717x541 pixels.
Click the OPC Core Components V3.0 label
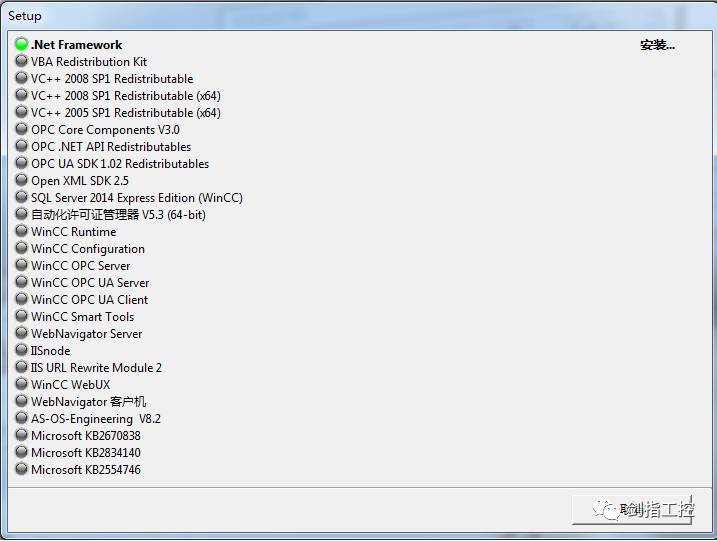pyautogui.click(x=105, y=130)
